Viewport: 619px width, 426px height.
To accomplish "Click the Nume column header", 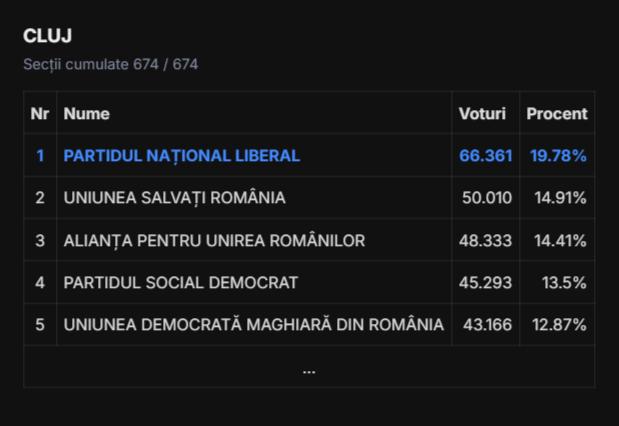I will [x=87, y=114].
